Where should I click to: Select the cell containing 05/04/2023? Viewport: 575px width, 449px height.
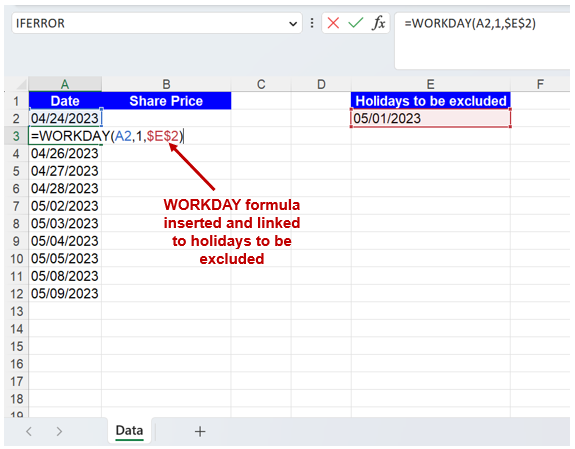pos(65,241)
